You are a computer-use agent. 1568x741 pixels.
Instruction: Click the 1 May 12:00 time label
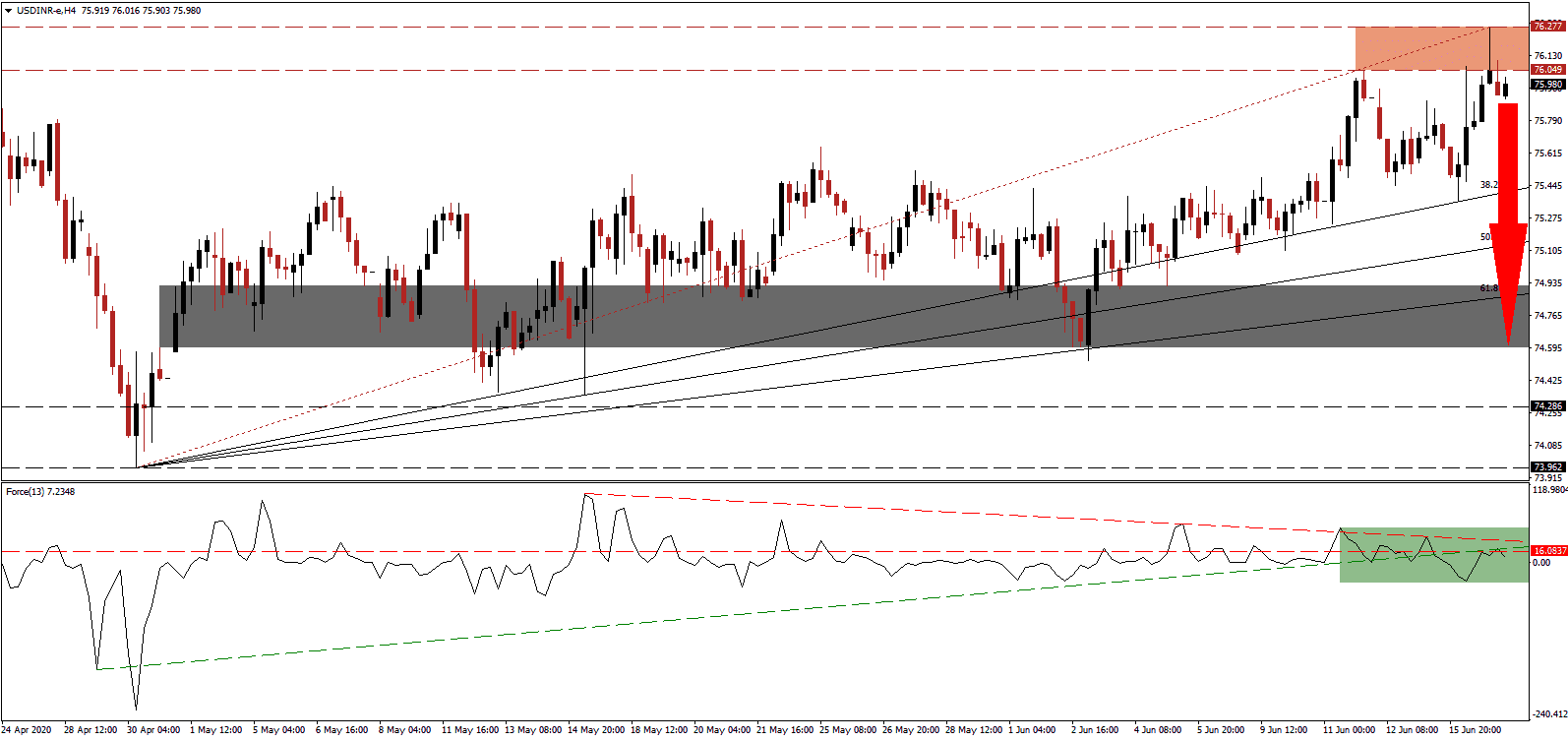coord(215,730)
